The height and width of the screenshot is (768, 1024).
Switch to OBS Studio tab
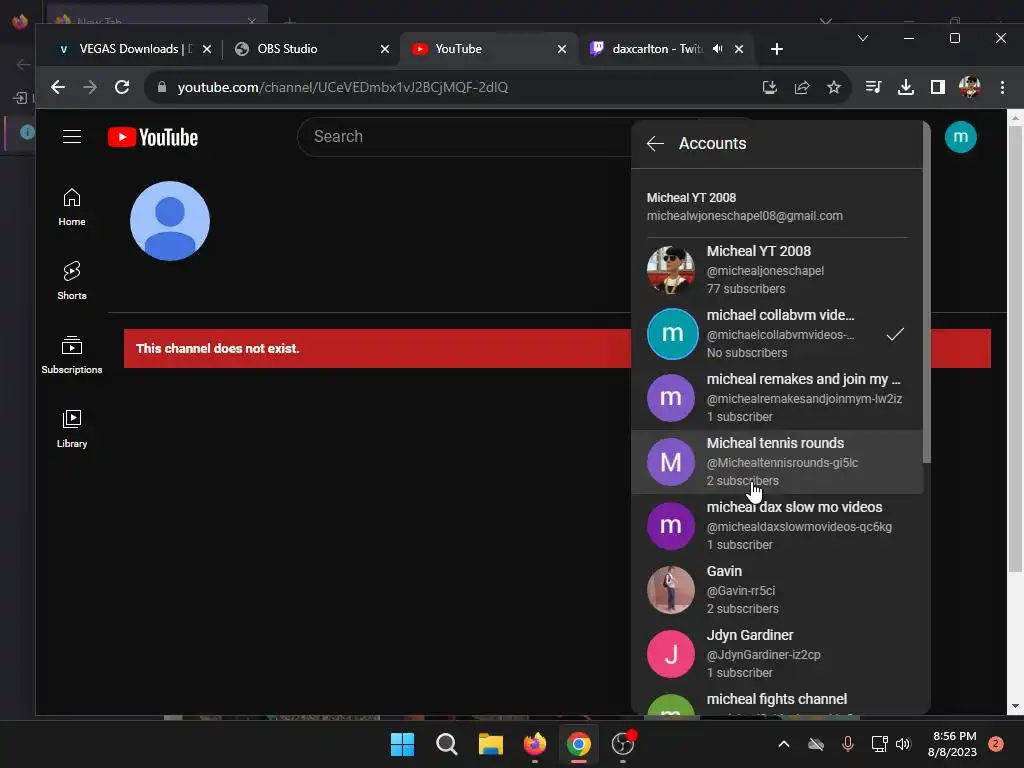click(287, 49)
